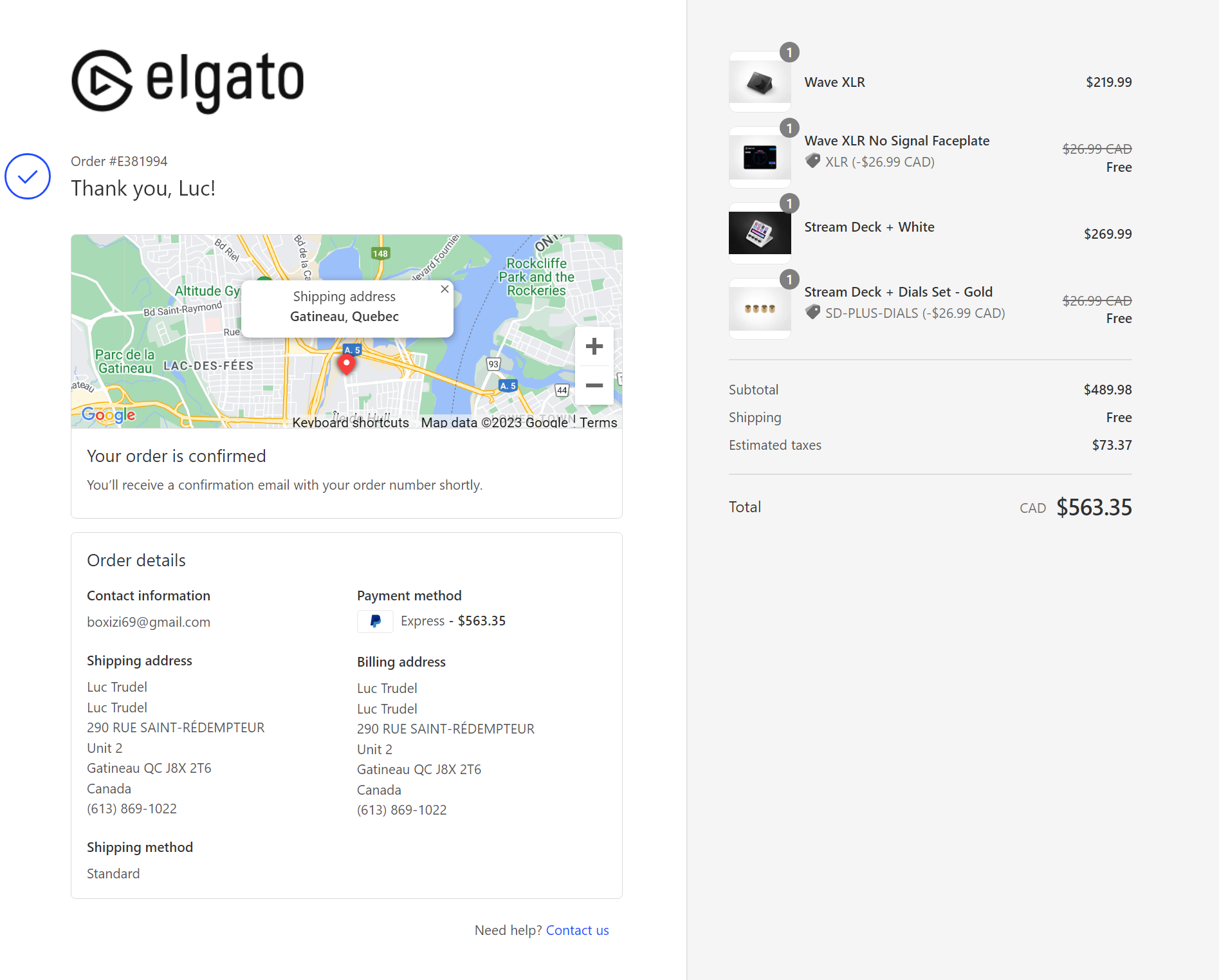The height and width of the screenshot is (980, 1219).
Task: Click the Gatineau, Quebec text in map popup
Action: (x=344, y=317)
